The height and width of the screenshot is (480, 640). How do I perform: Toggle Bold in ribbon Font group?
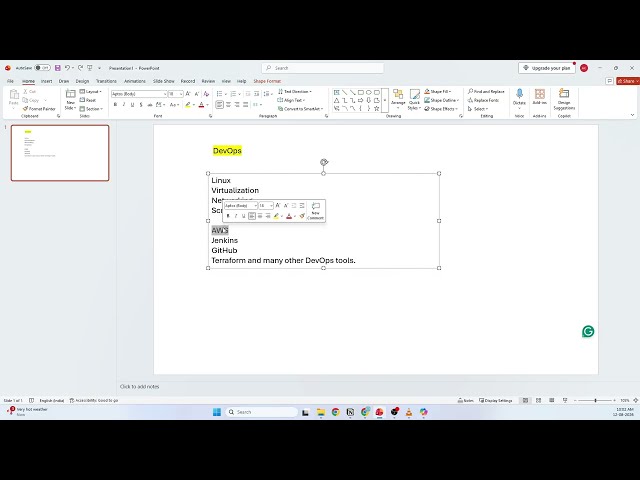116,105
